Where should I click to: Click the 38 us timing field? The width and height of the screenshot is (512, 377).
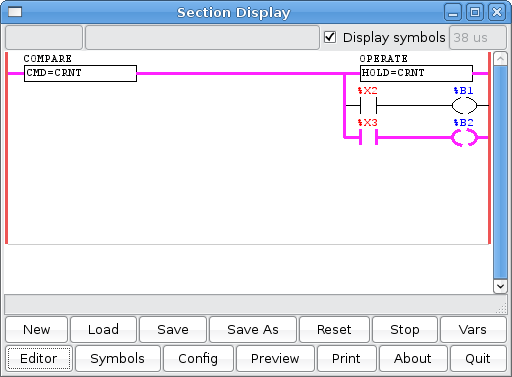click(x=478, y=37)
